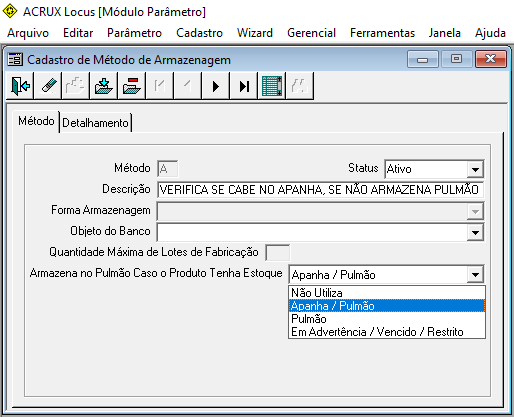Open the Wizard menu
The image size is (514, 417).
(x=255, y=33)
